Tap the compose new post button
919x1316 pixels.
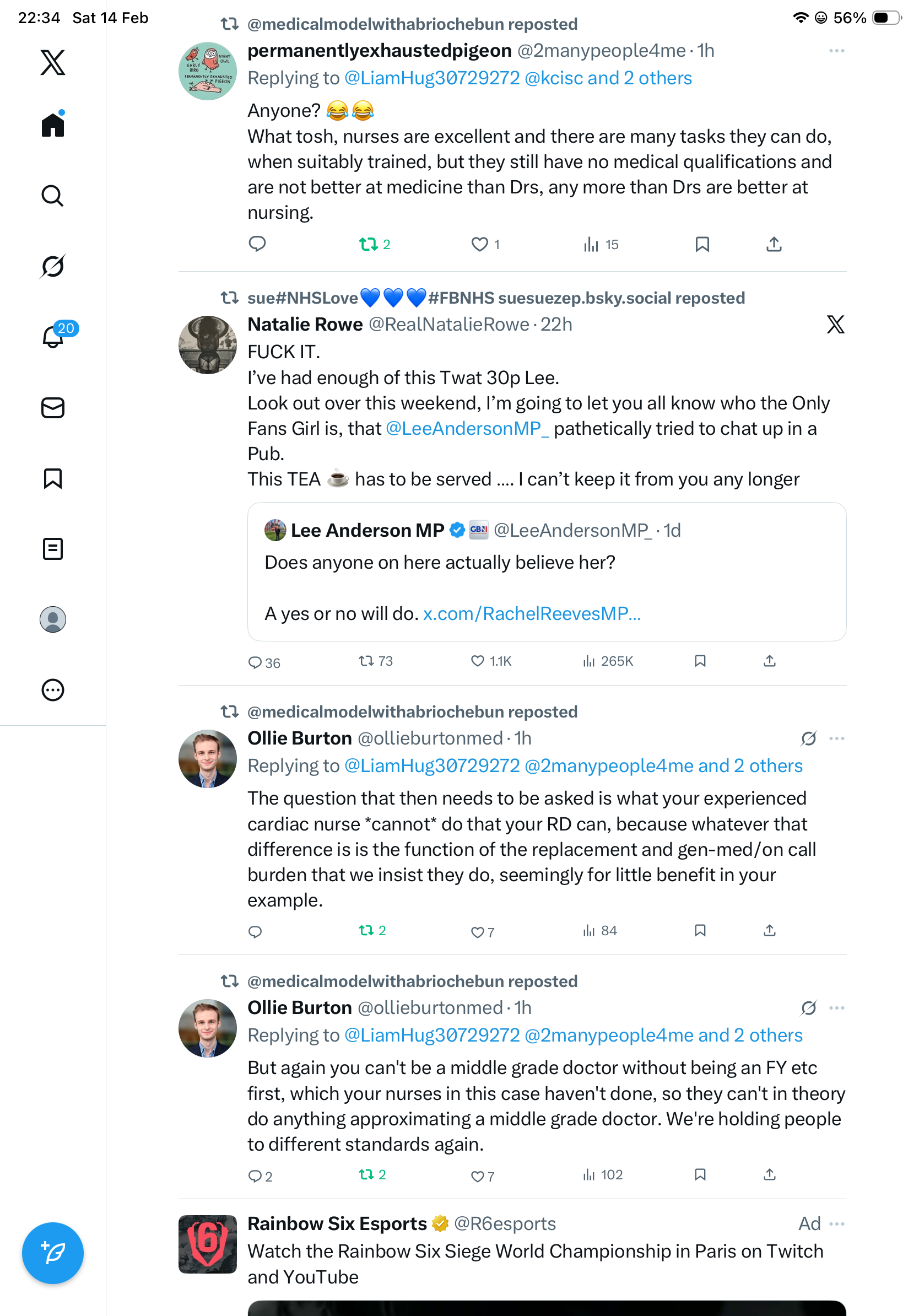(53, 1253)
